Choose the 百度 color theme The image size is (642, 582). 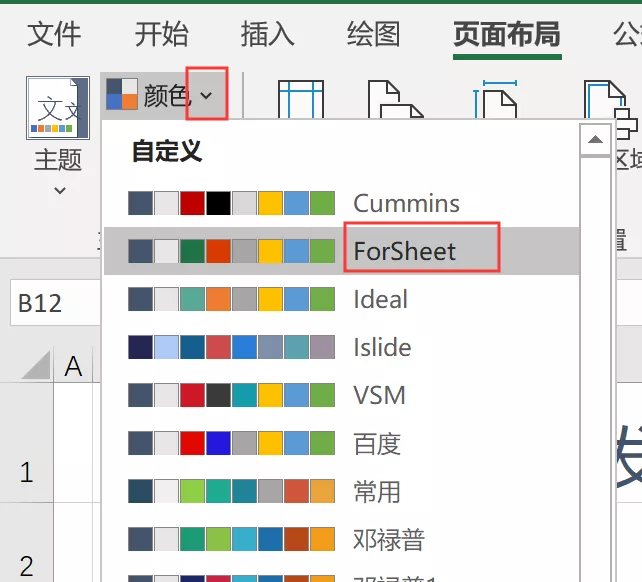click(341, 443)
